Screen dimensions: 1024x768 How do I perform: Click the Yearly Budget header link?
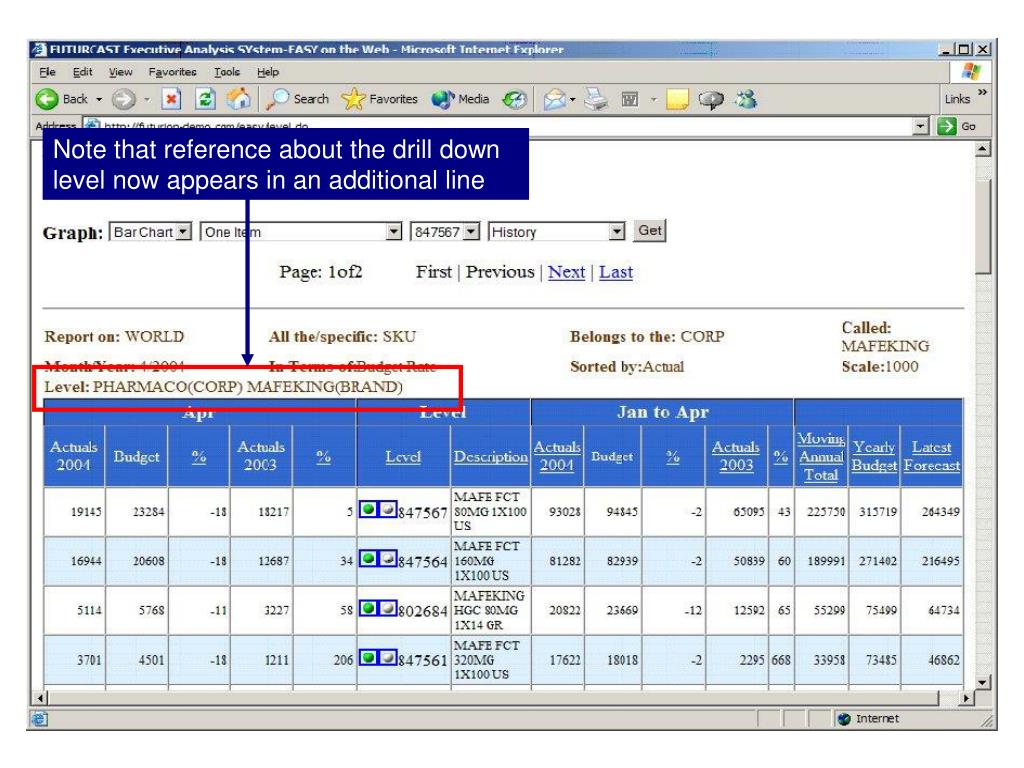pos(874,456)
